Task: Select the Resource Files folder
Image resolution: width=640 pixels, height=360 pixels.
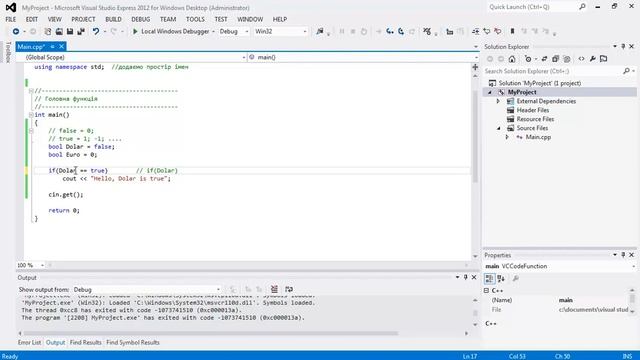Action: pos(535,119)
